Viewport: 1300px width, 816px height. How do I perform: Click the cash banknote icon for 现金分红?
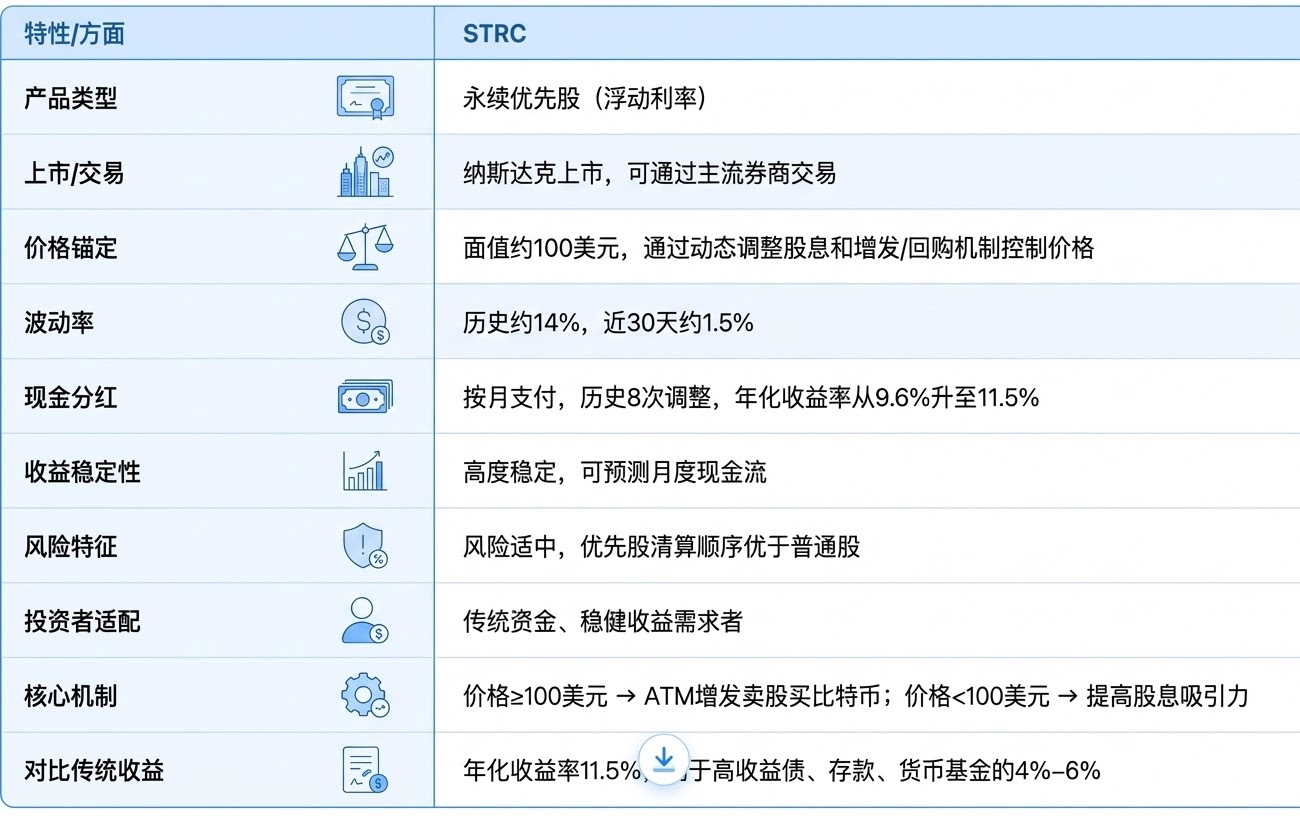tap(366, 397)
